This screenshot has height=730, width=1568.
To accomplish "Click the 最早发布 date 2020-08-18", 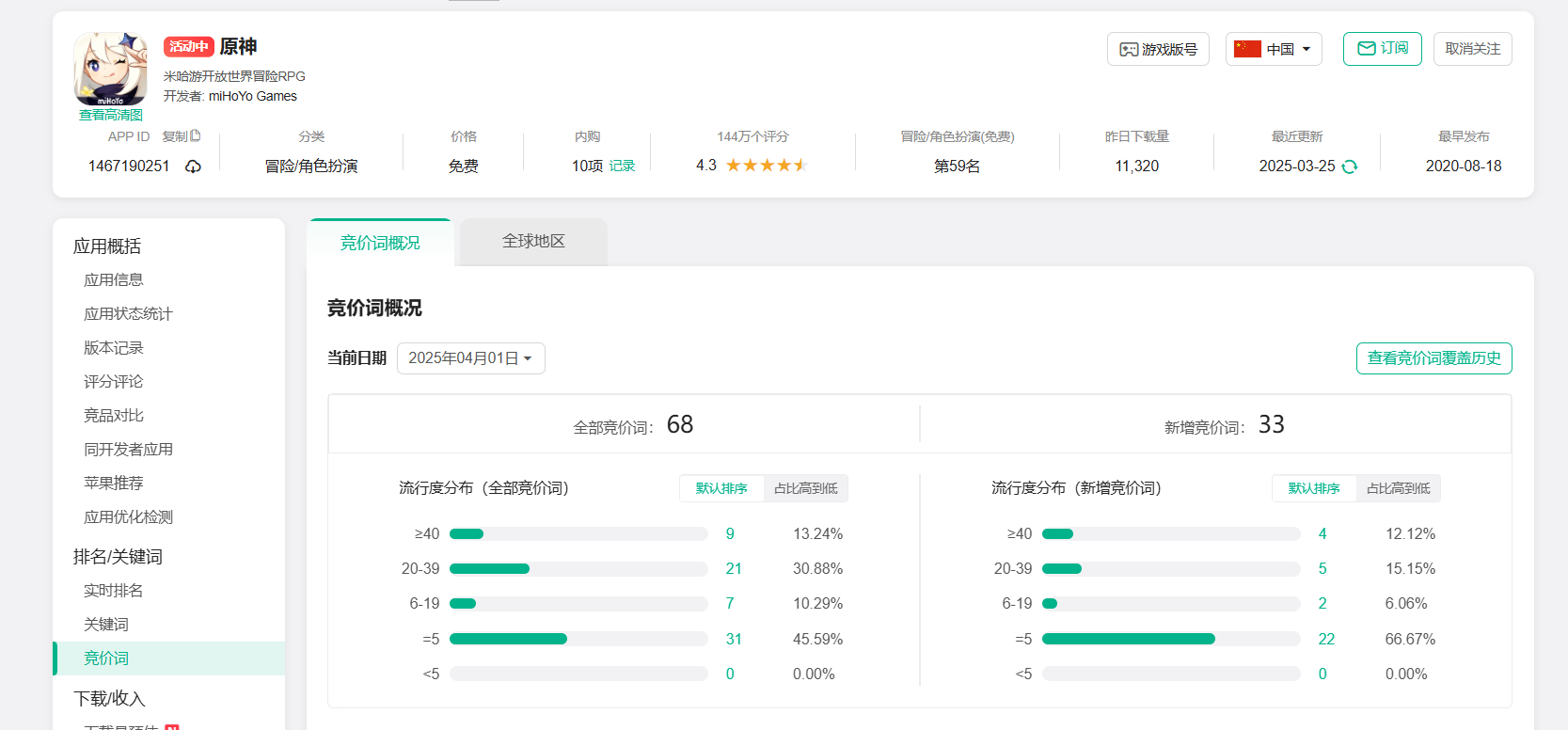I will point(1464,167).
